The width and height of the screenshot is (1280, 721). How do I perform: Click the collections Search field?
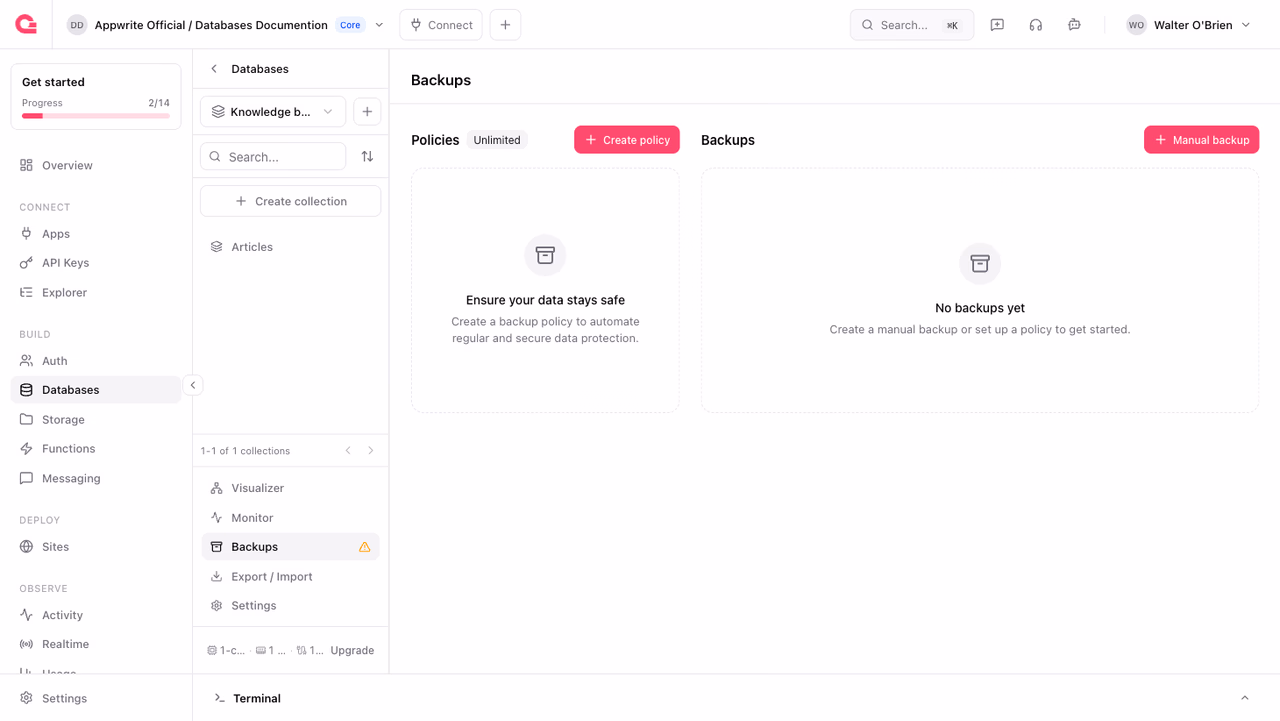pyautogui.click(x=273, y=157)
